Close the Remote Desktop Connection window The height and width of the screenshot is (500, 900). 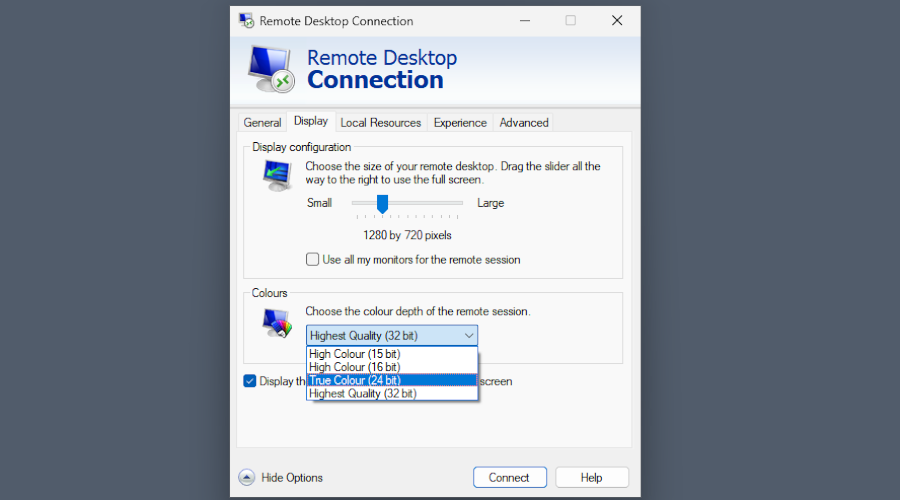617,21
